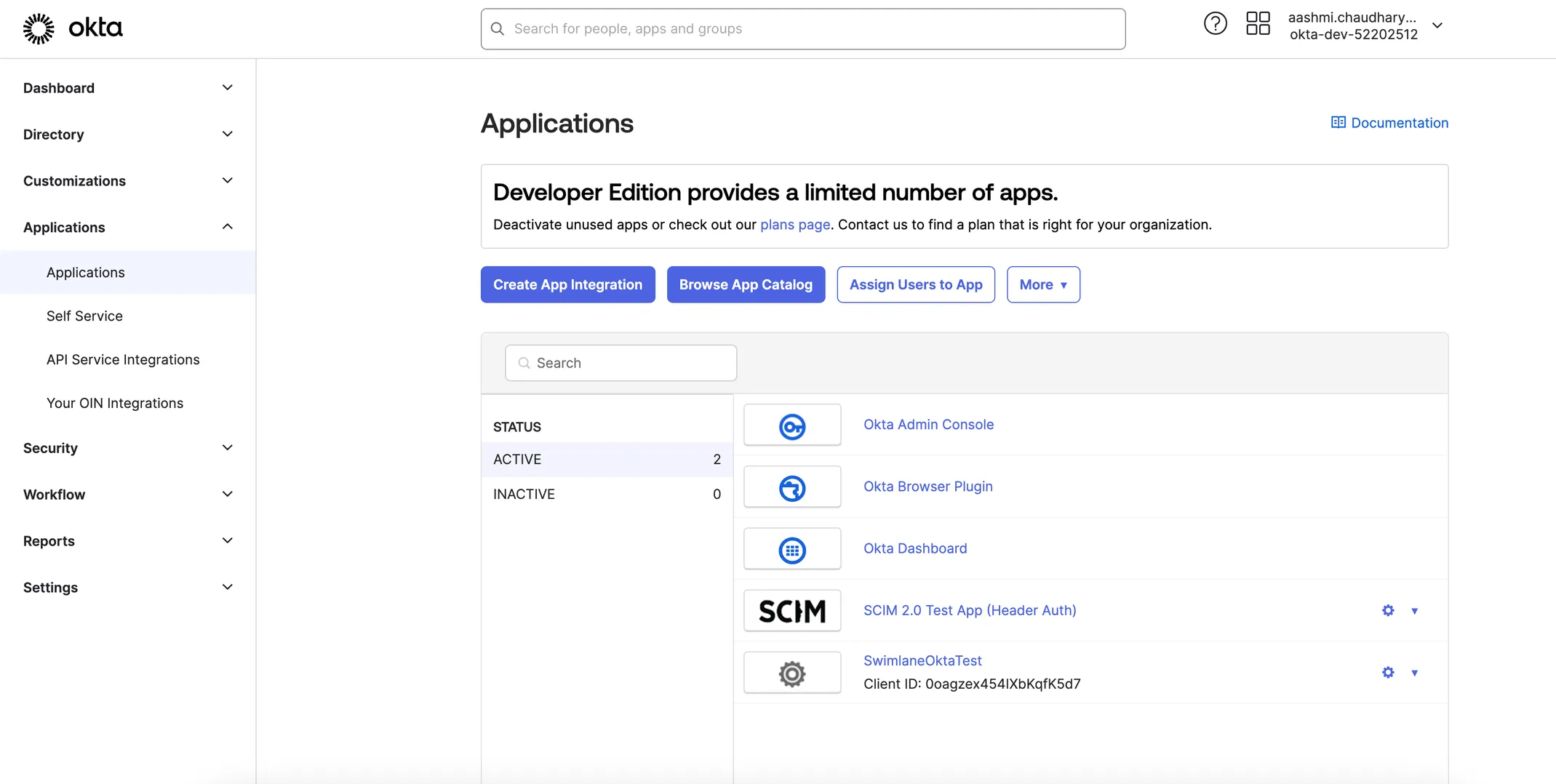The image size is (1556, 784).
Task: Filter by ACTIVE status
Action: tap(607, 460)
